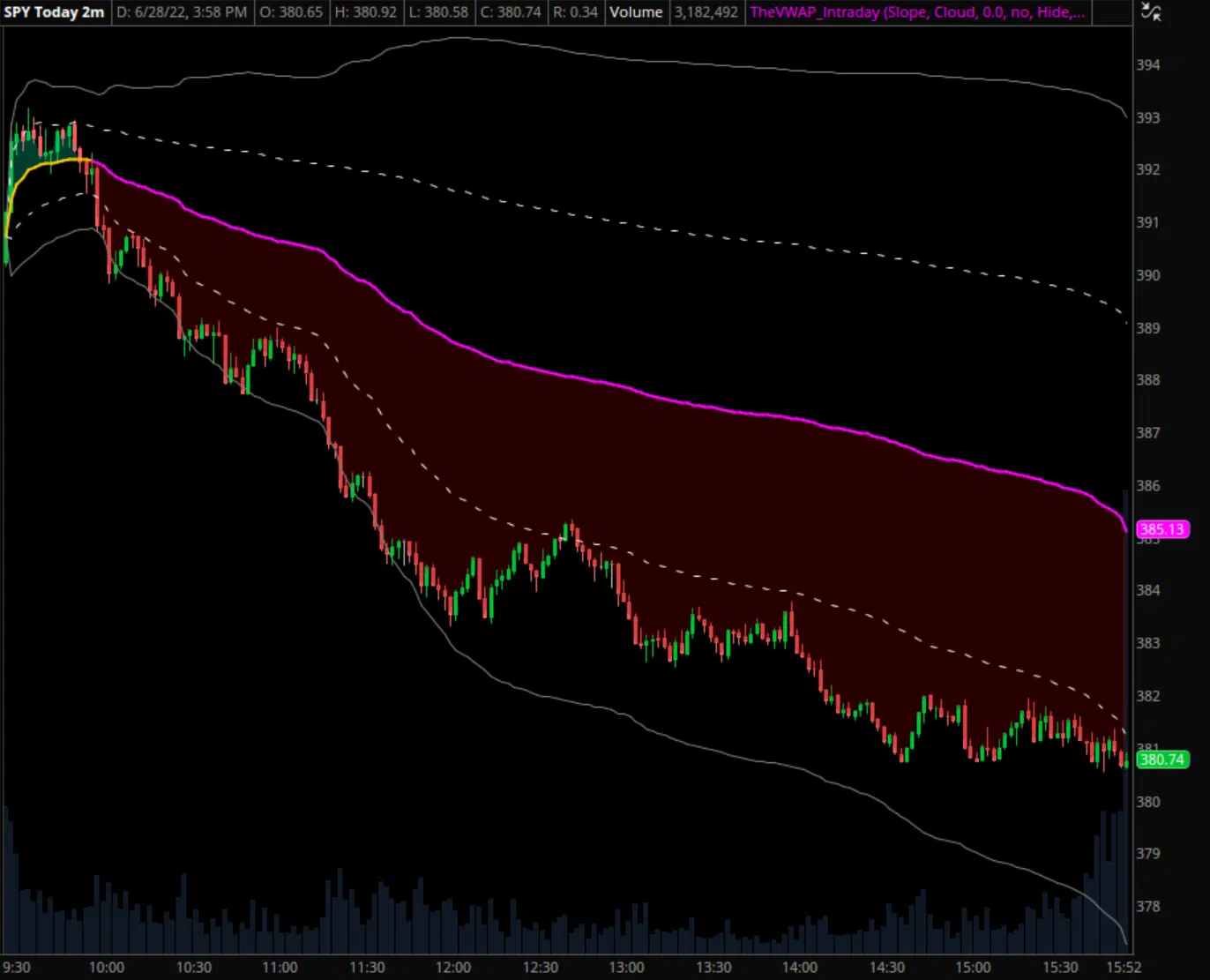The image size is (1210, 980).
Task: Click the high price H: 380.92
Action: pos(366,12)
